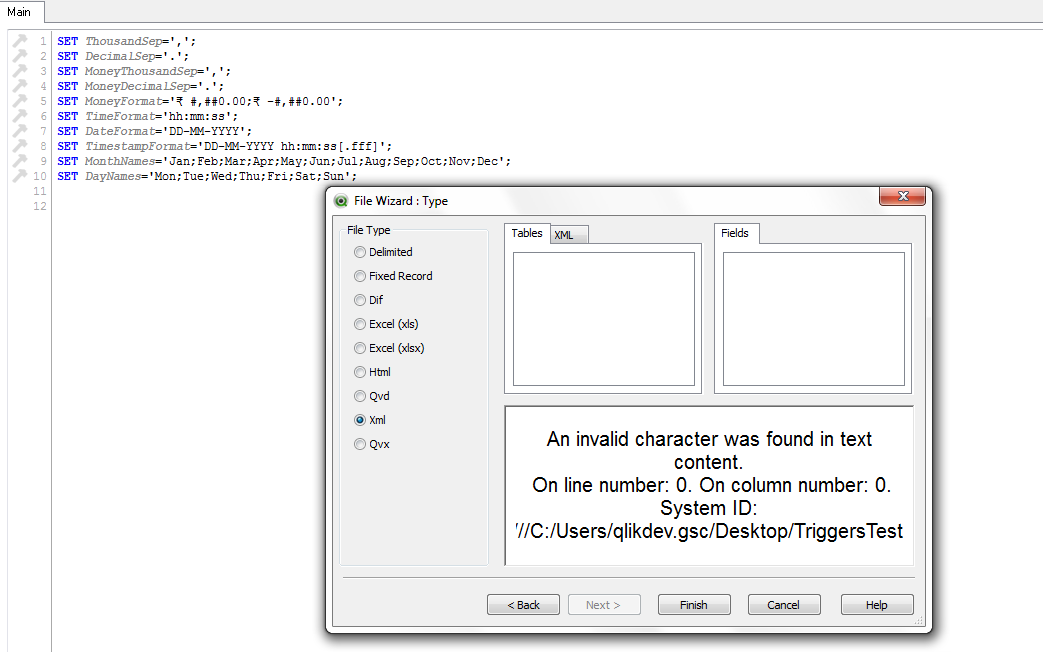This screenshot has height=652, width=1043.
Task: Choose the Qvd file type
Action: (x=360, y=396)
